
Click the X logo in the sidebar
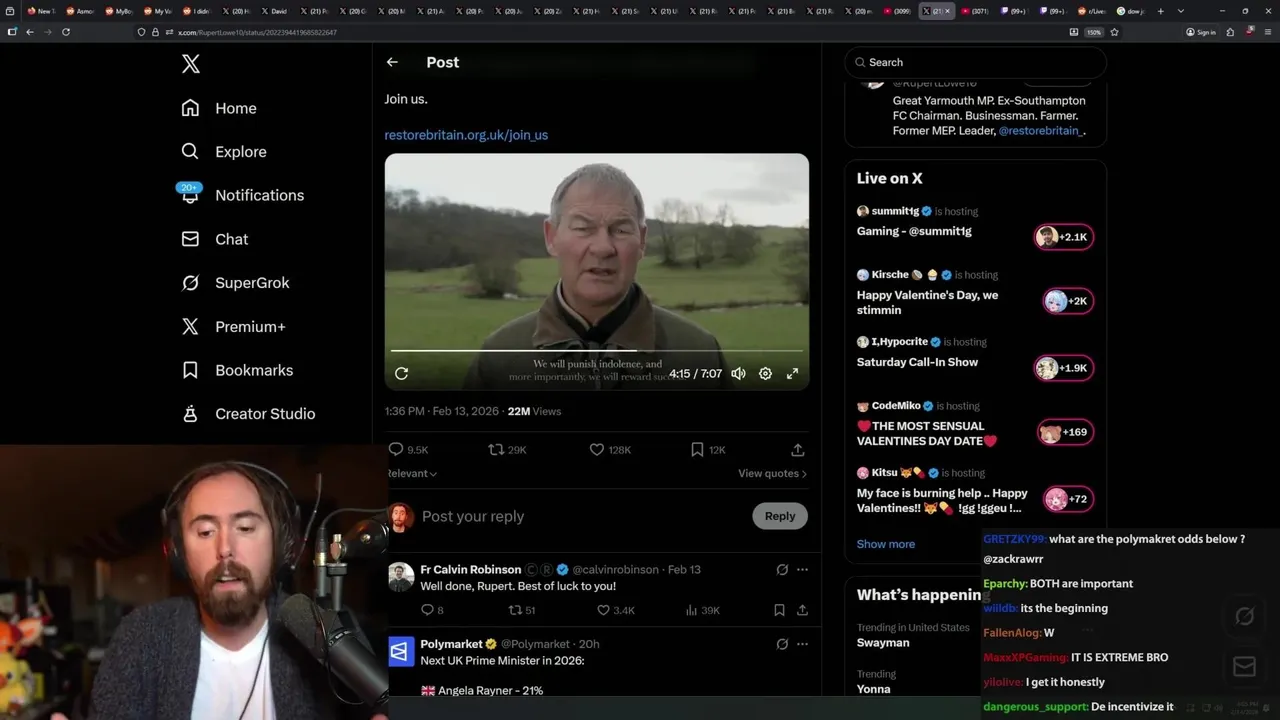click(x=191, y=64)
